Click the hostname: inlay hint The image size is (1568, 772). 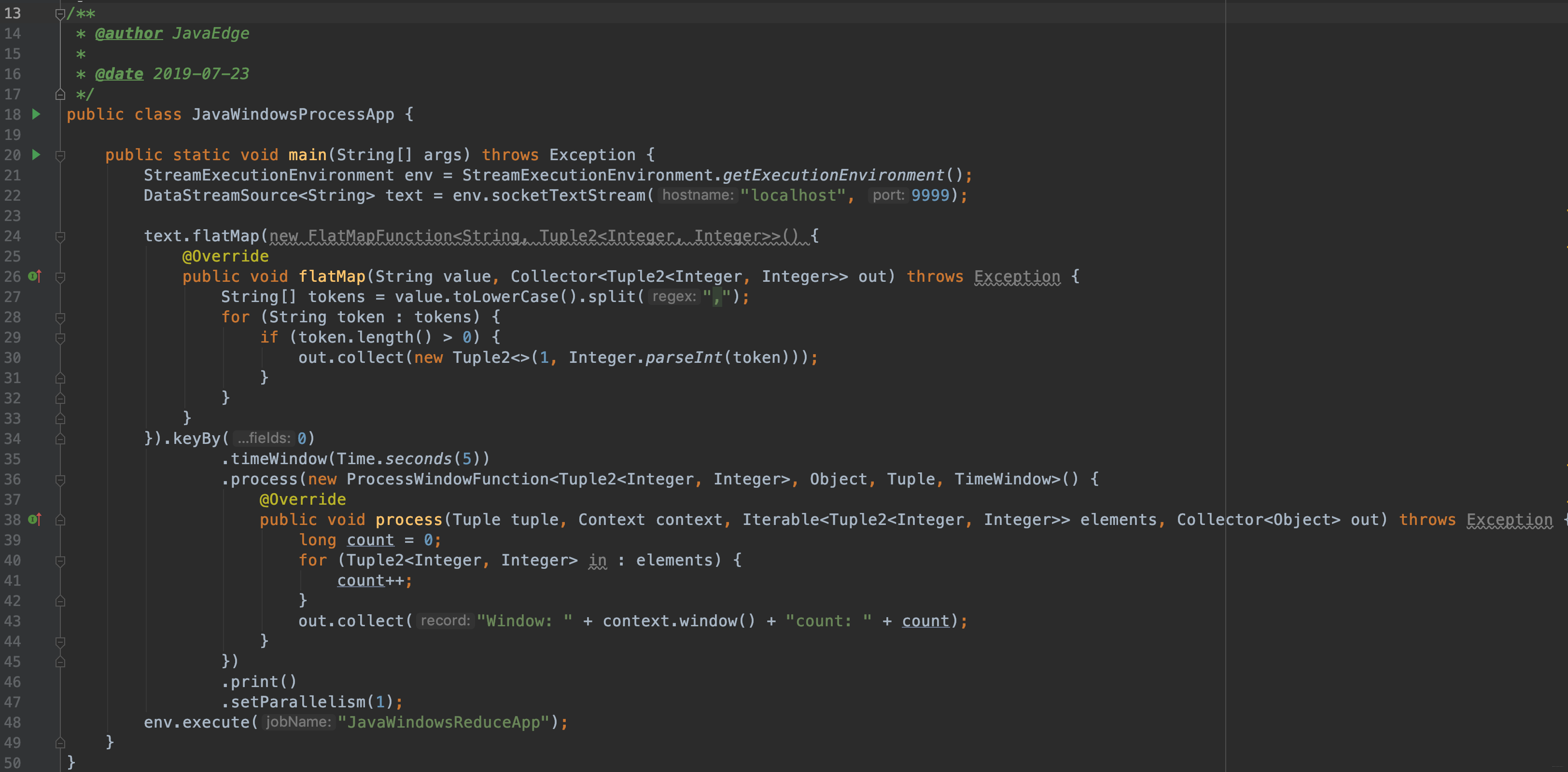tap(698, 195)
